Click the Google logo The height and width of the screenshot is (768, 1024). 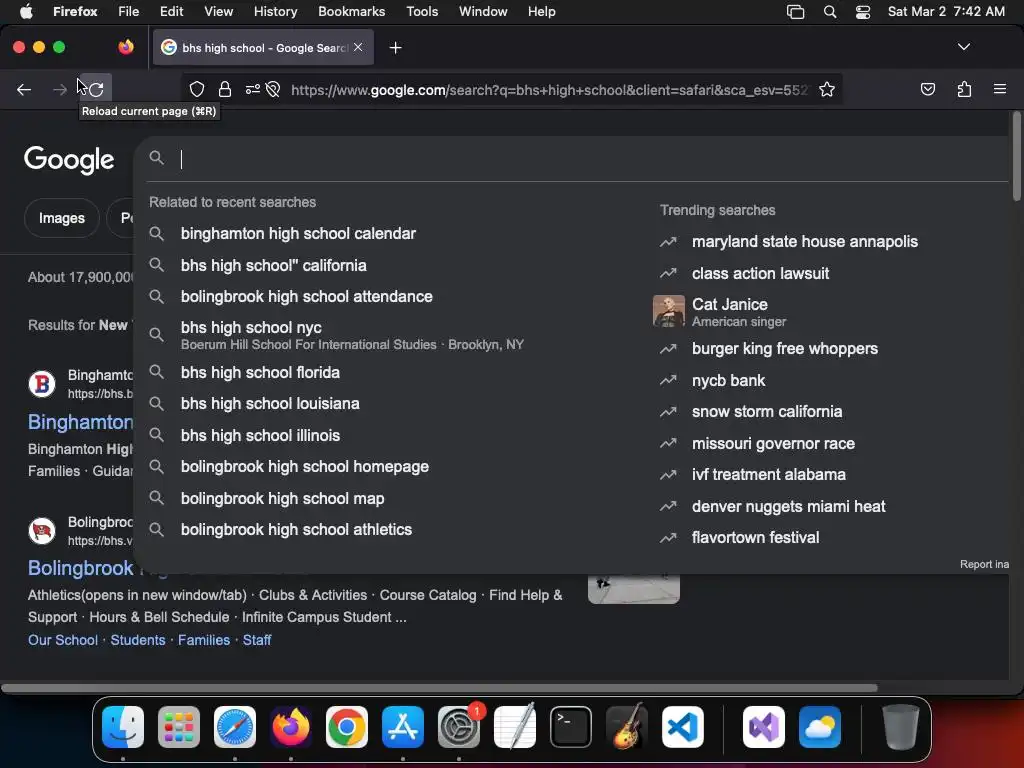click(69, 159)
